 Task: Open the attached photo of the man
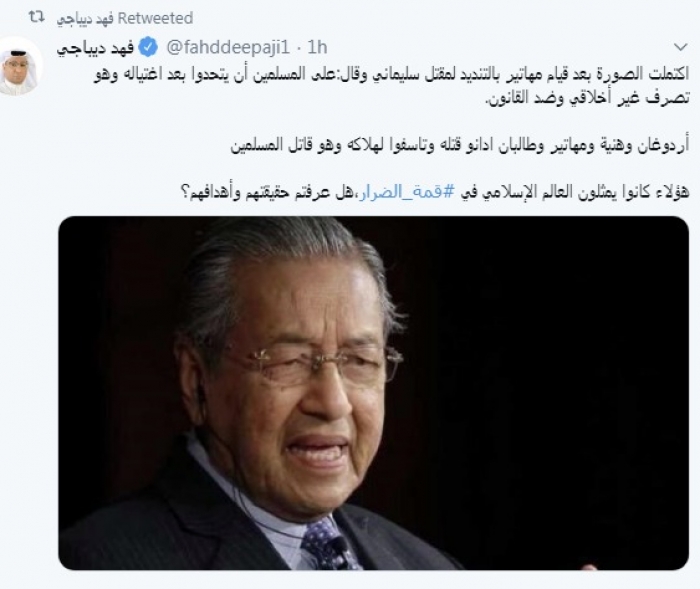374,393
